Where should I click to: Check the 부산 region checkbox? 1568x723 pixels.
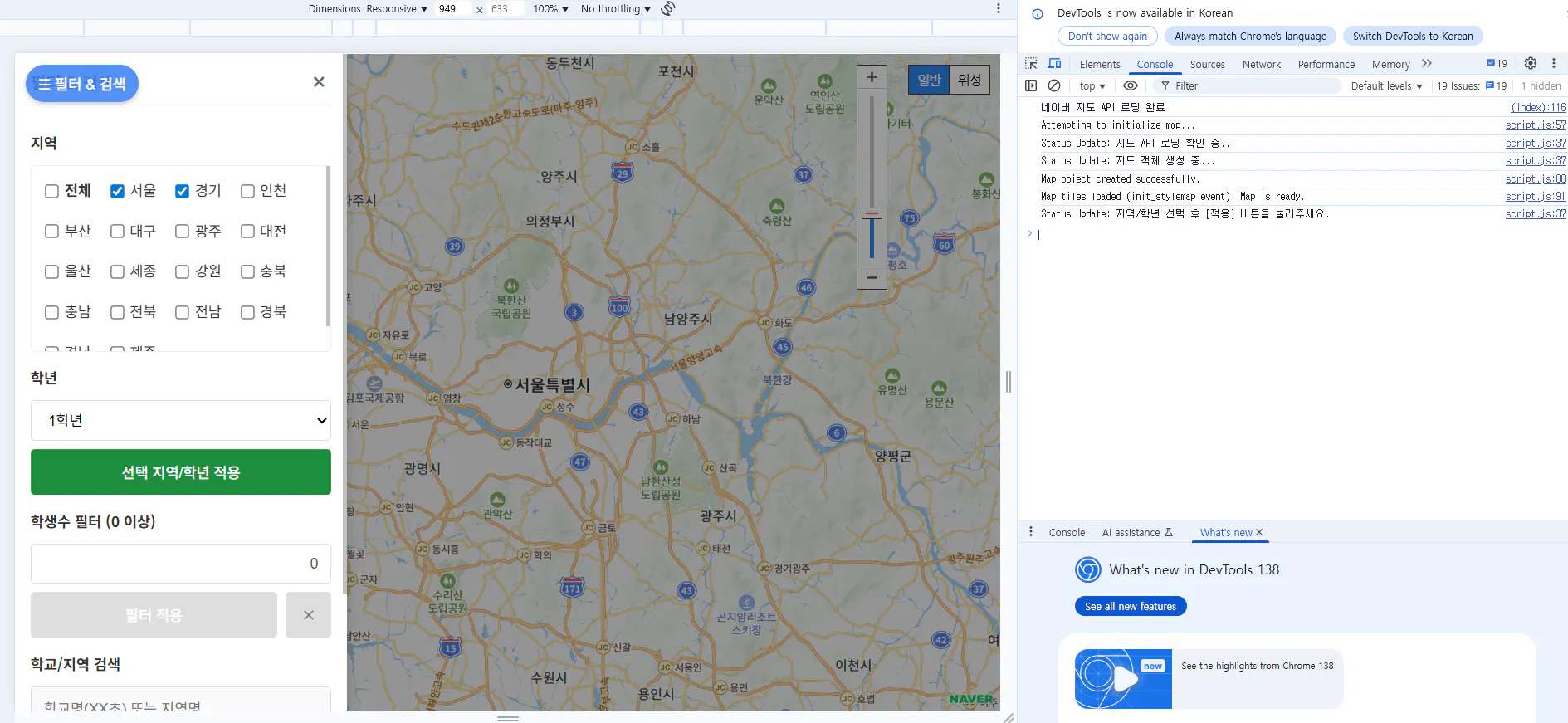click(51, 232)
